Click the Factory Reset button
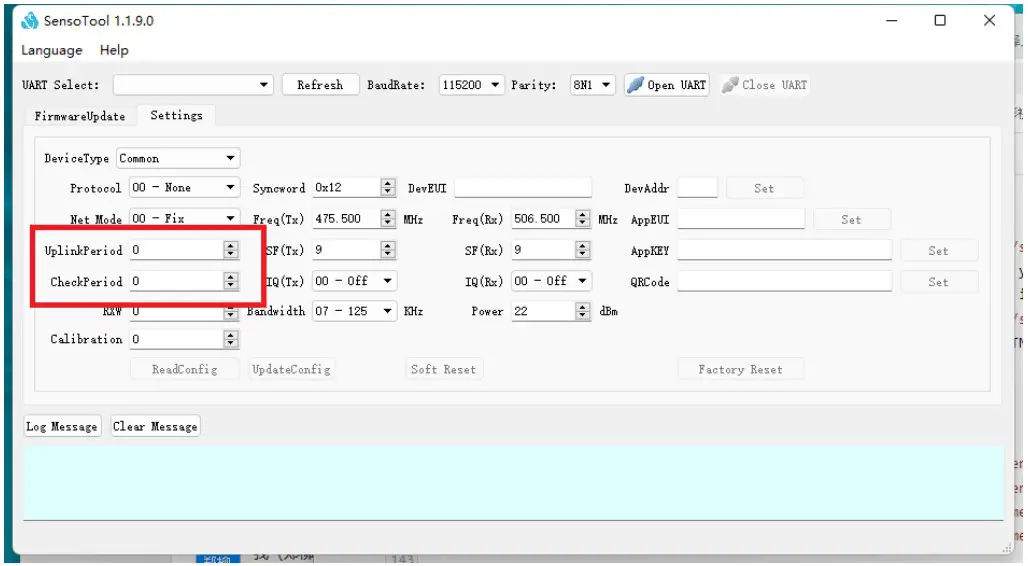The height and width of the screenshot is (566, 1028). [x=740, y=369]
